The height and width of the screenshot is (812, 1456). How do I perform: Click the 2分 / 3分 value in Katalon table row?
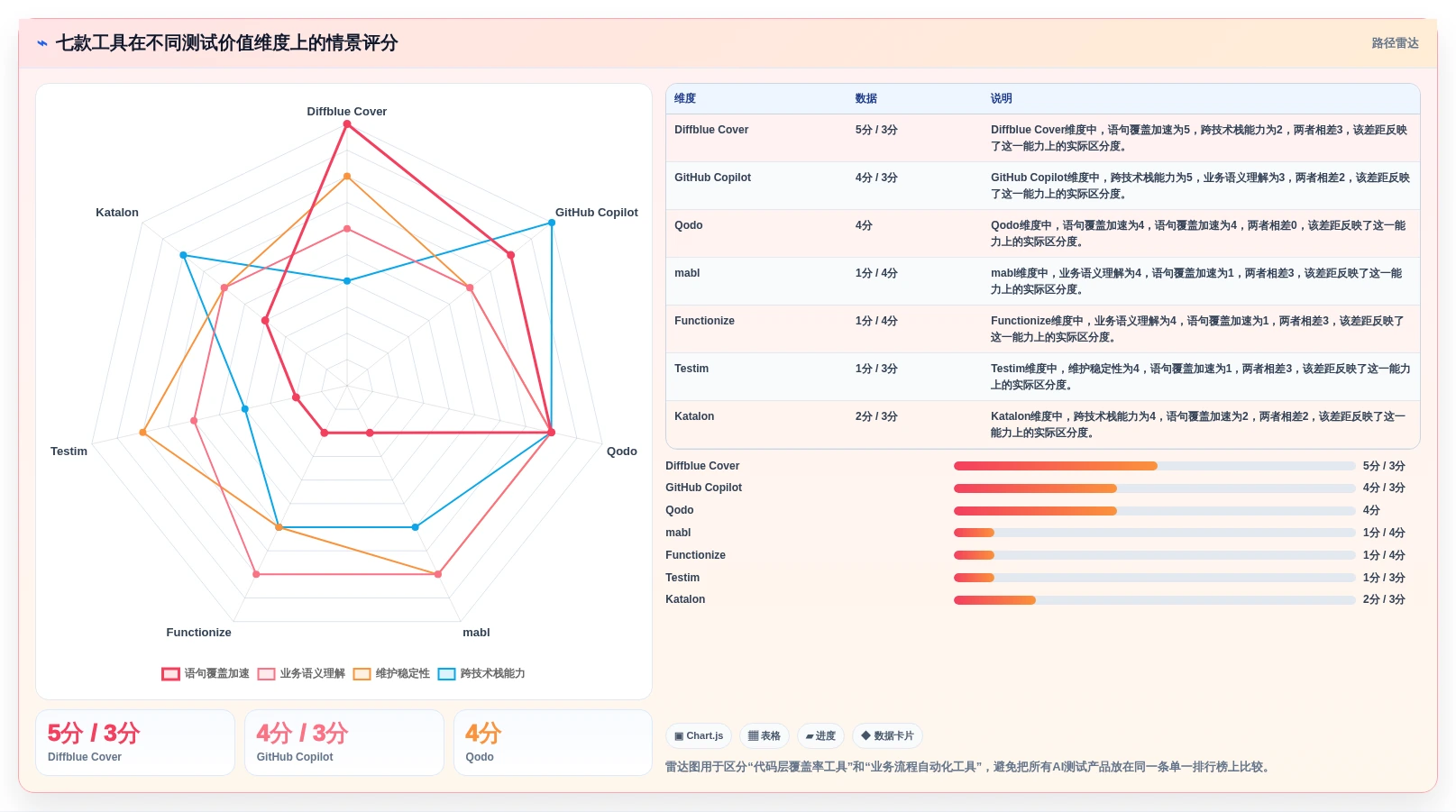(x=876, y=416)
